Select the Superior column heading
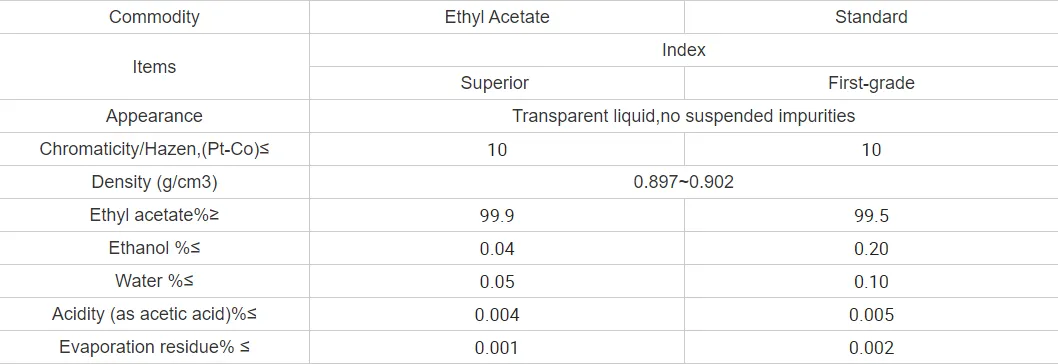Image resolution: width=1058 pixels, height=364 pixels. tap(495, 83)
